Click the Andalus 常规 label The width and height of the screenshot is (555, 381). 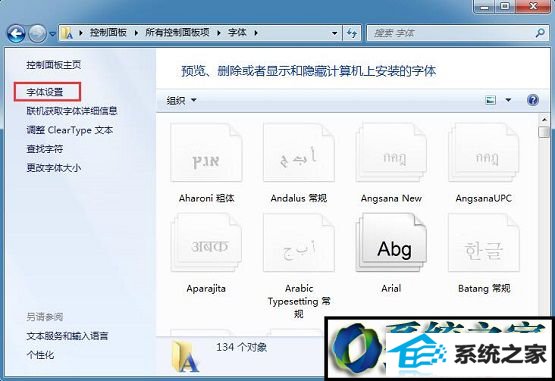[299, 198]
